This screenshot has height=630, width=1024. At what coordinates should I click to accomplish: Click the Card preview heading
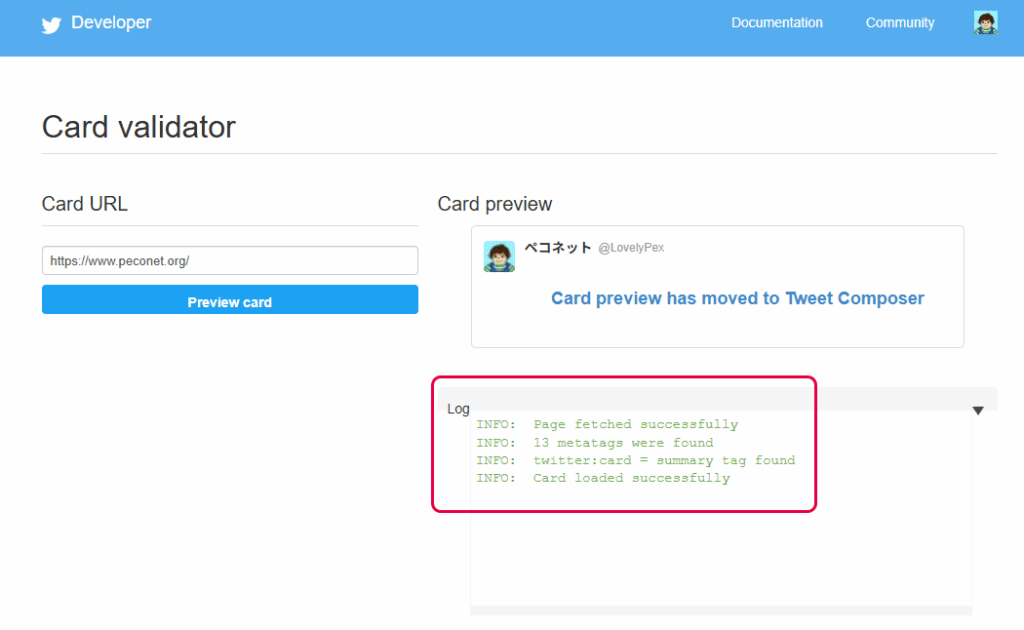[x=494, y=204]
